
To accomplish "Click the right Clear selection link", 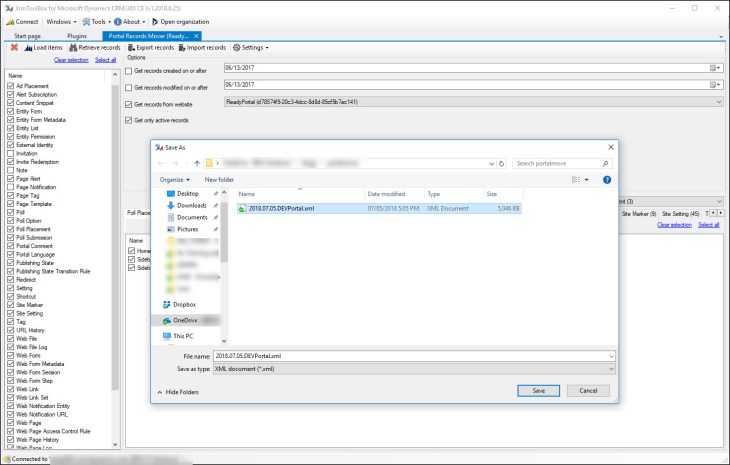I will click(674, 225).
